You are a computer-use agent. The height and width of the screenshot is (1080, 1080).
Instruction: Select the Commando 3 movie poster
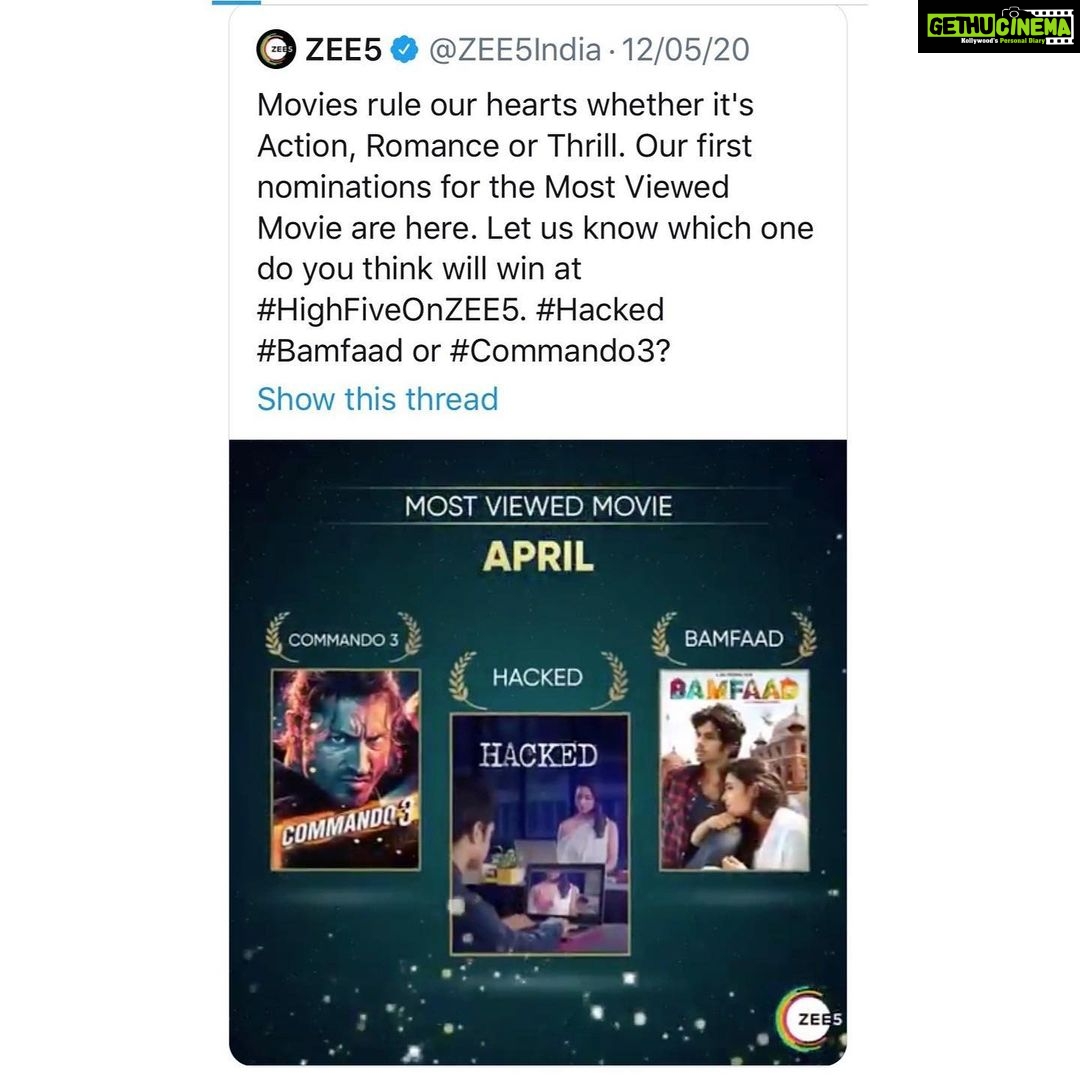point(346,769)
